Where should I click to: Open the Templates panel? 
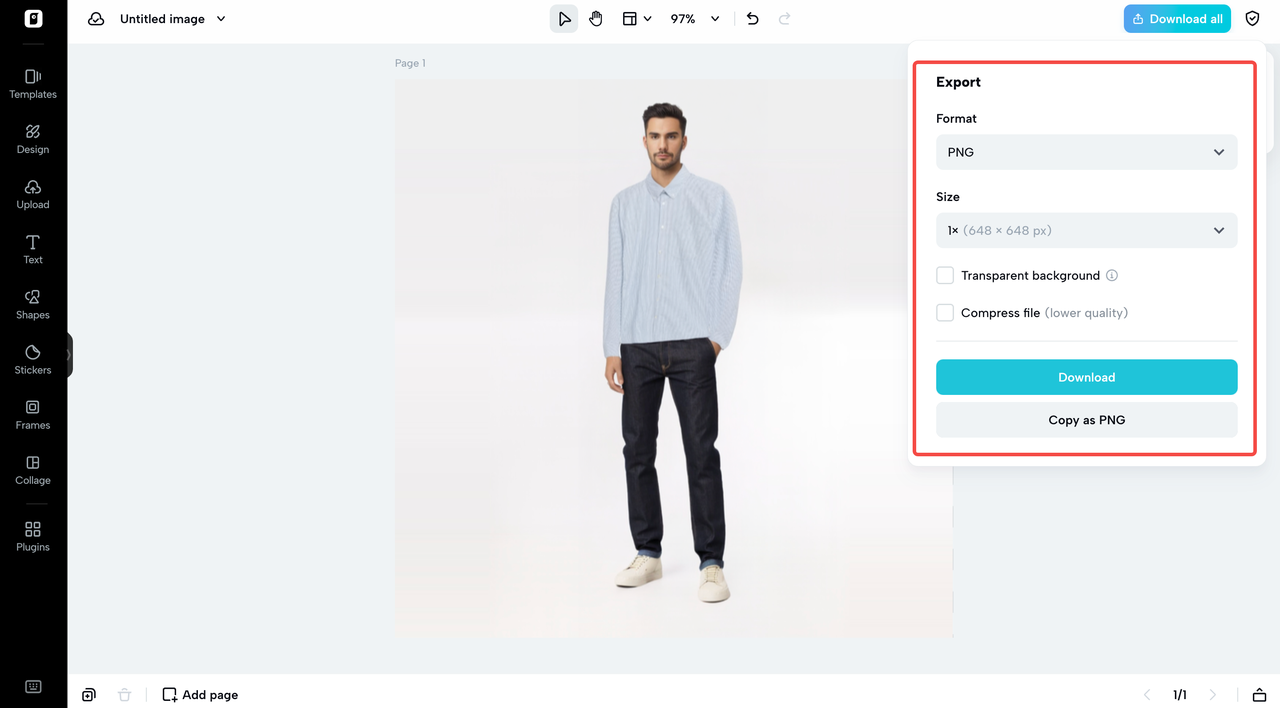pyautogui.click(x=32, y=82)
